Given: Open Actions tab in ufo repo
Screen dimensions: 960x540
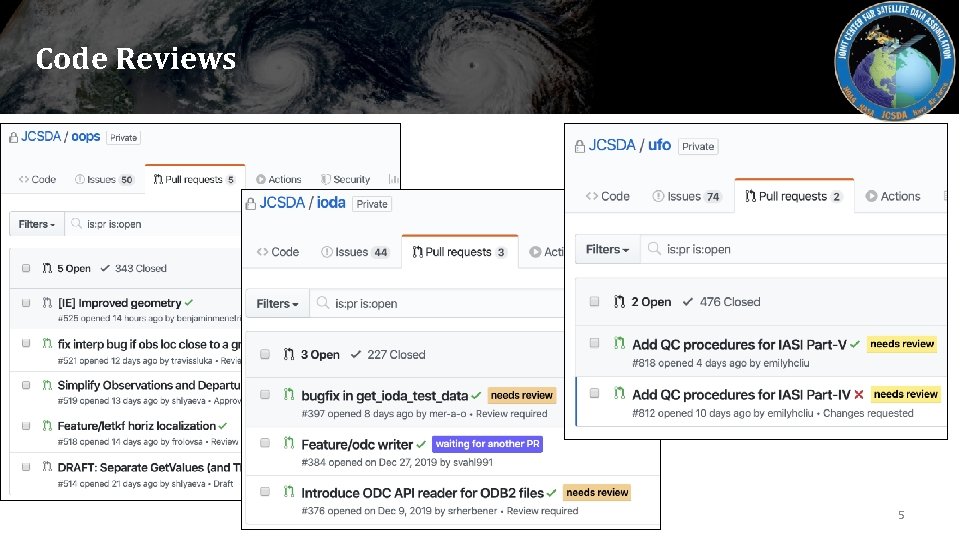Looking at the screenshot, I should pyautogui.click(x=893, y=196).
